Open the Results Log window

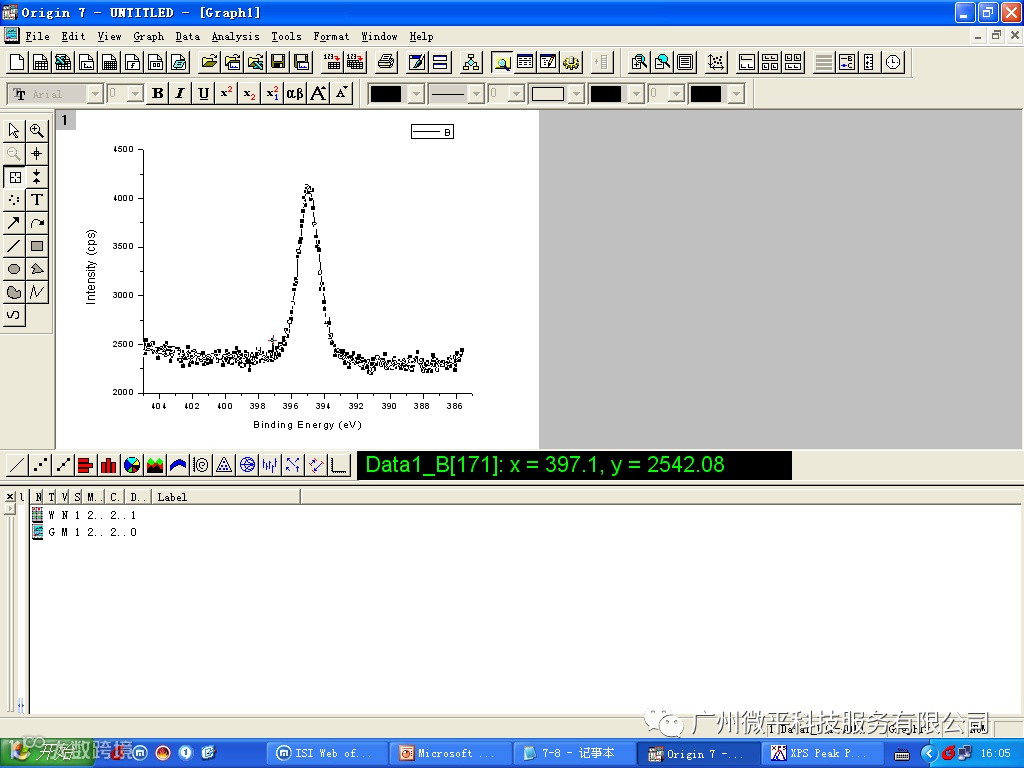[525, 62]
